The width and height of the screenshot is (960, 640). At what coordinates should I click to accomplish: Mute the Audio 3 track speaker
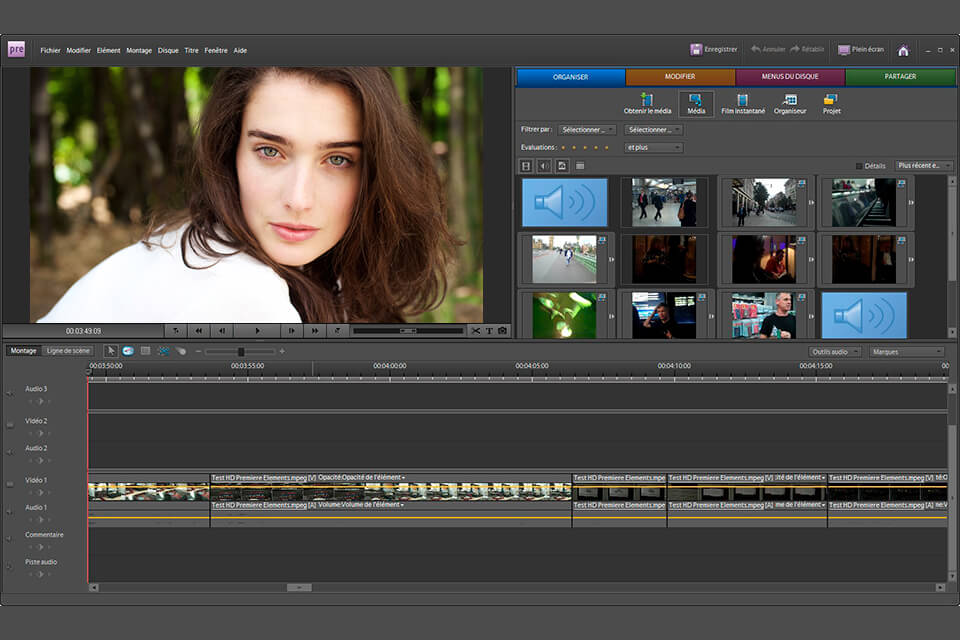[10, 394]
